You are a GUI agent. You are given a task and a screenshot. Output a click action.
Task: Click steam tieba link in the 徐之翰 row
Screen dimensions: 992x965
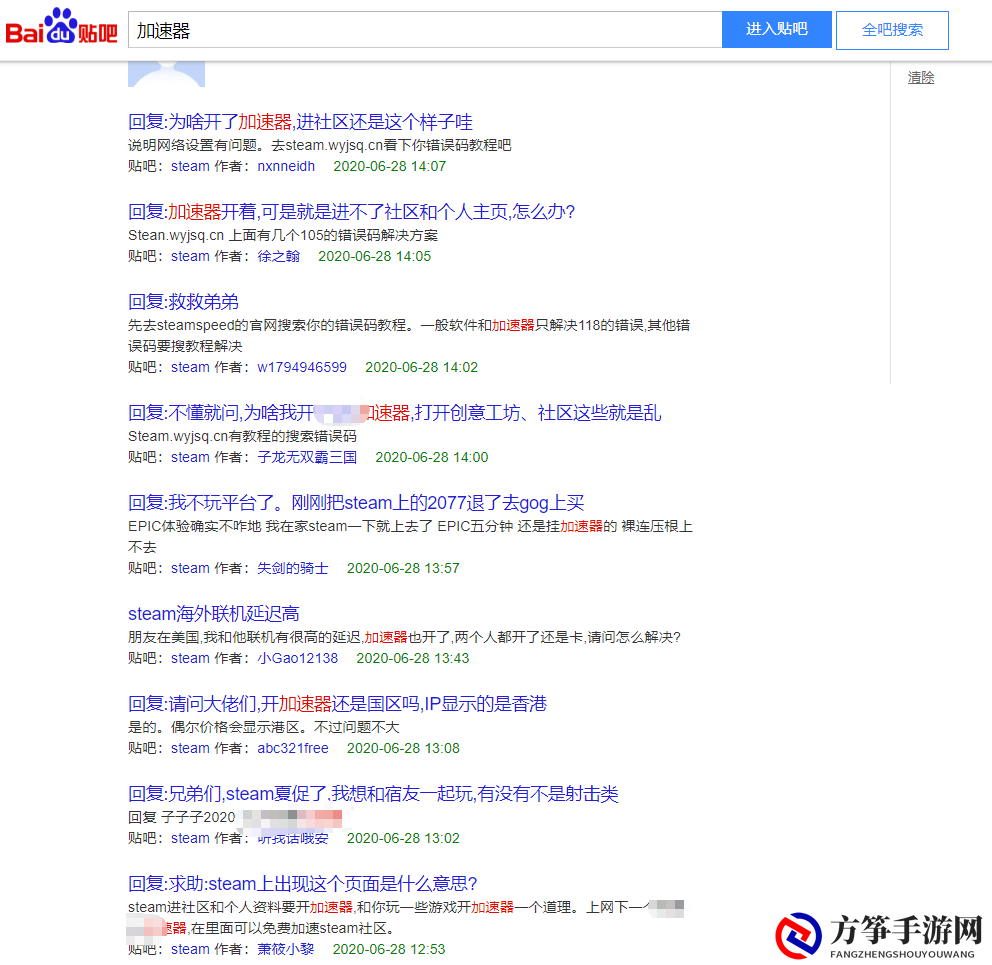(x=190, y=256)
